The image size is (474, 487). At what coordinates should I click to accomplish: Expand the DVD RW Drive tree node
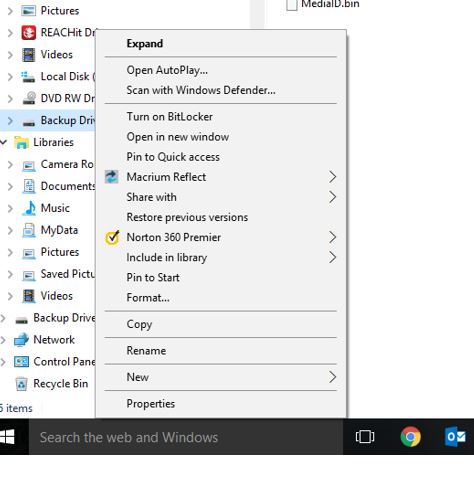click(x=10, y=99)
